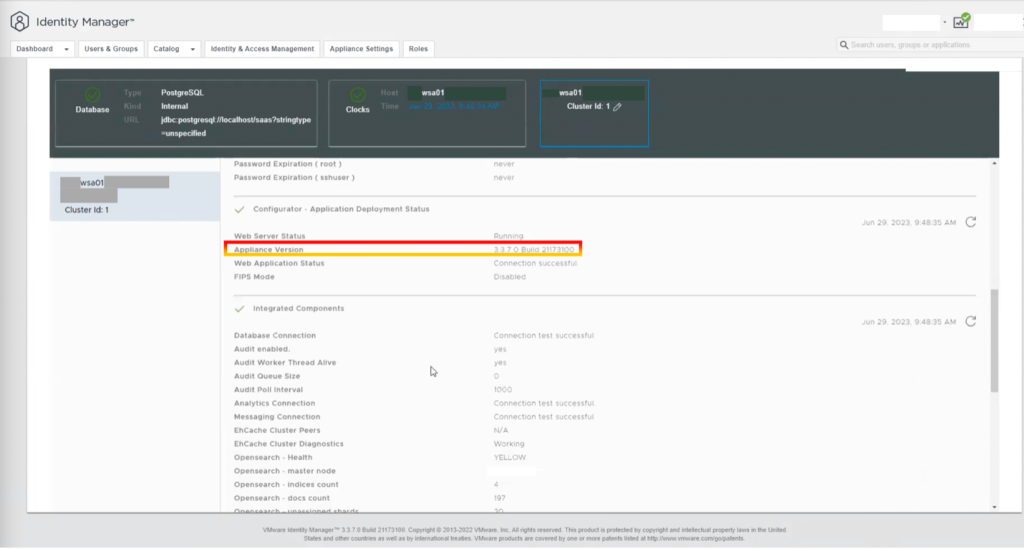This screenshot has height=549, width=1024.
Task: Open the Users & Groups tab
Action: coord(111,49)
